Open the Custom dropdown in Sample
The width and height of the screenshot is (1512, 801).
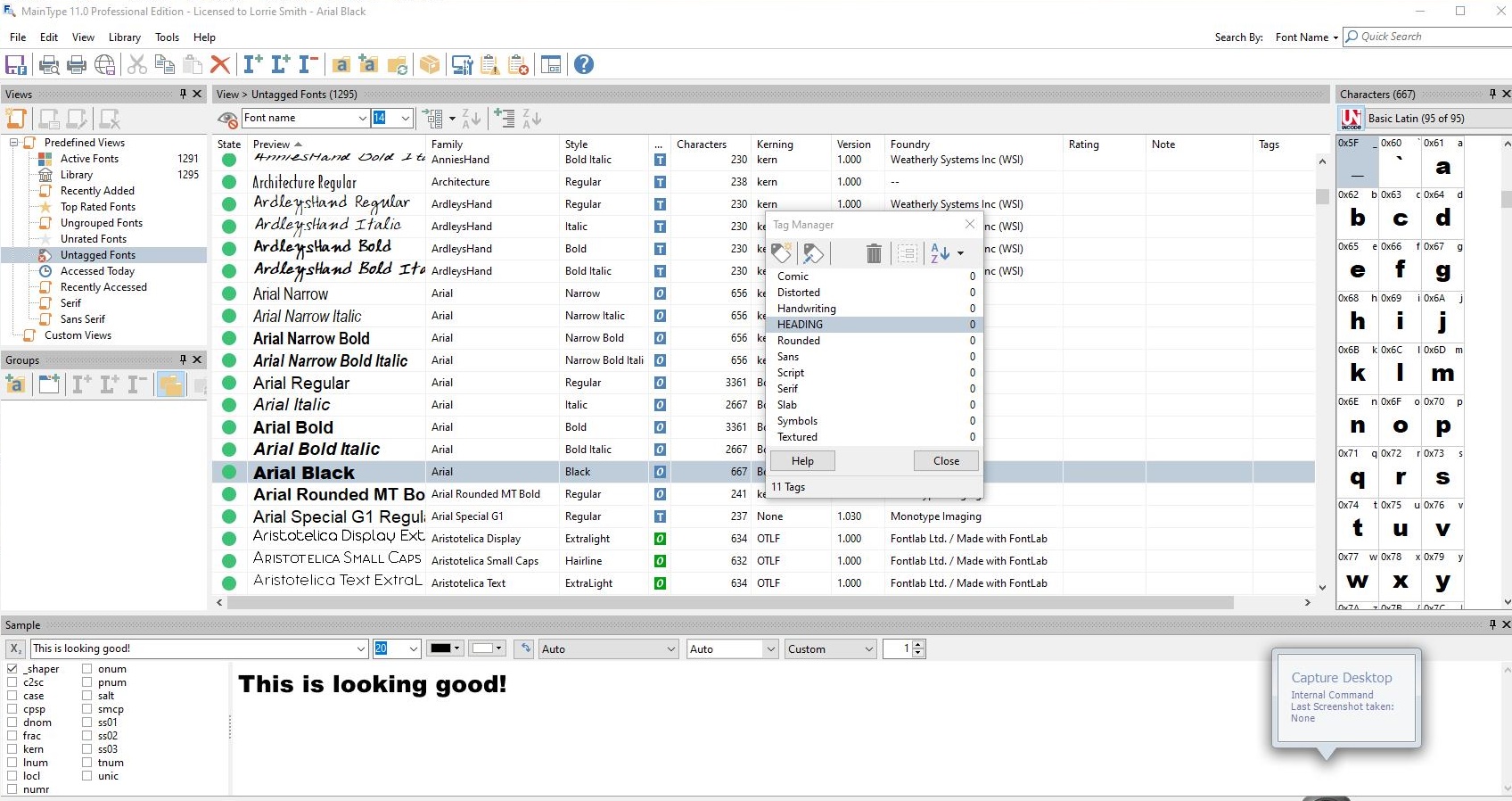point(831,648)
